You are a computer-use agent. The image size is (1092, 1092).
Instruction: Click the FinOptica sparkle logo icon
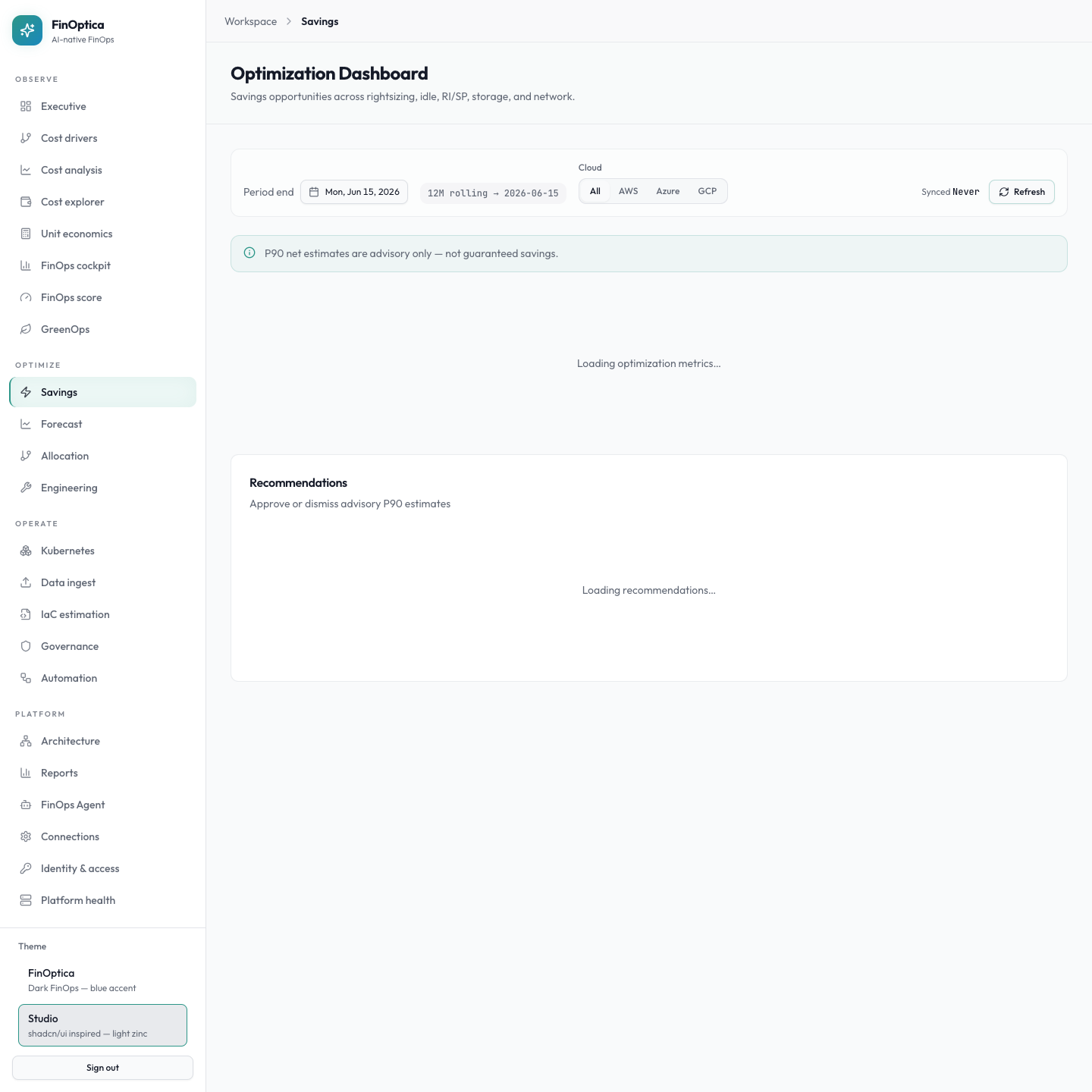(x=27, y=30)
